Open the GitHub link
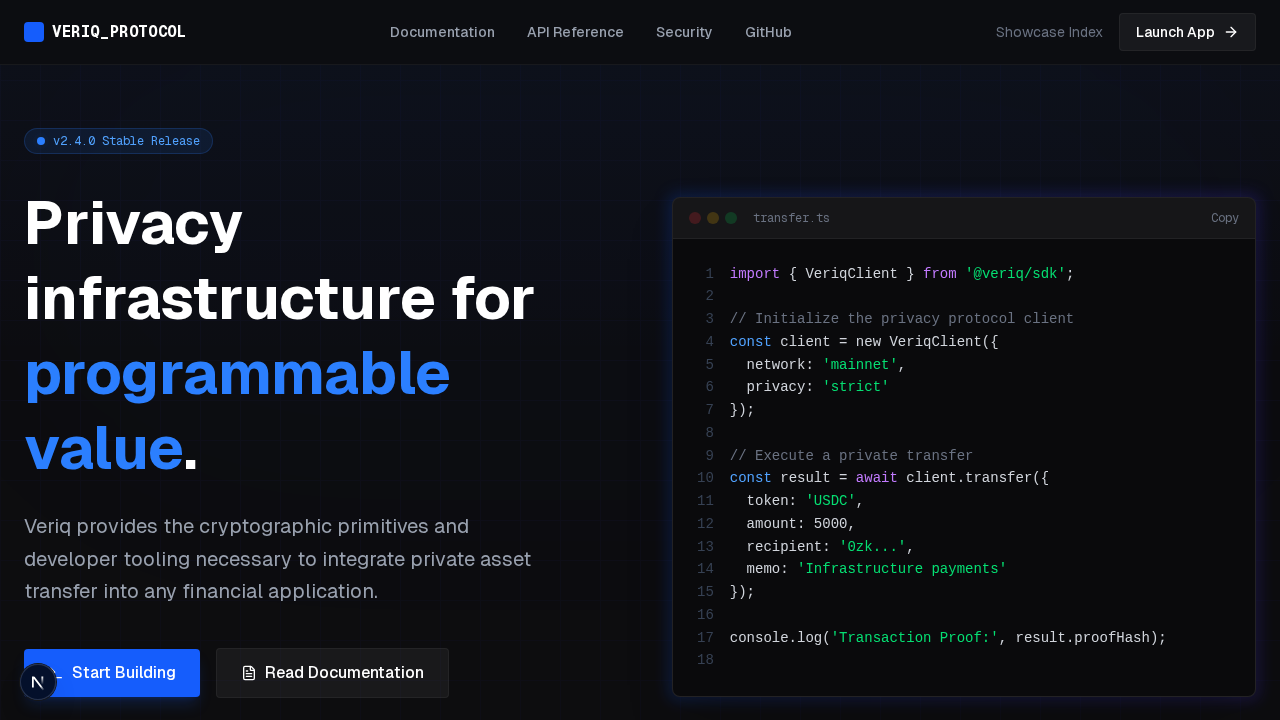The width and height of the screenshot is (1280, 720). [x=768, y=32]
